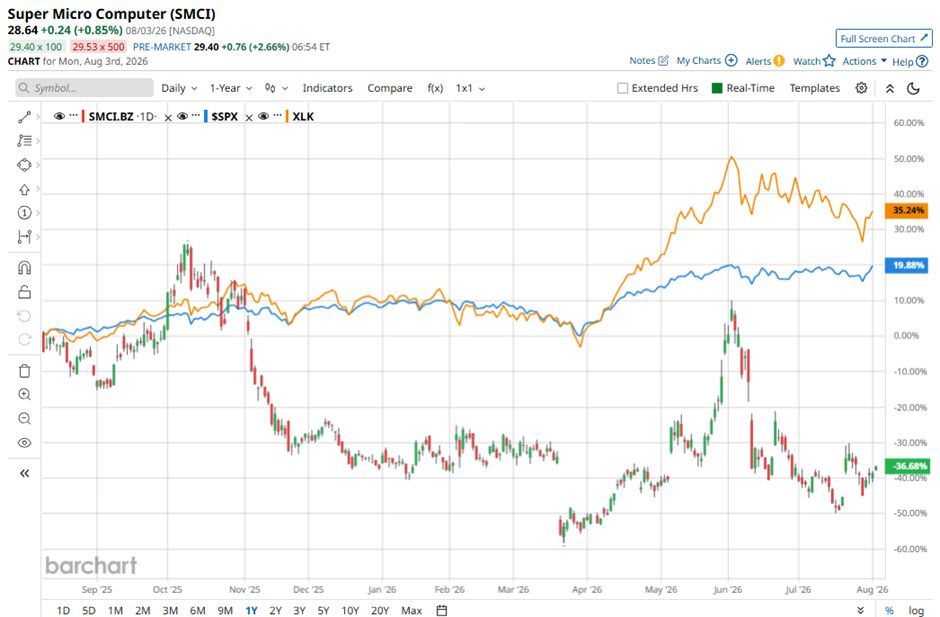Image resolution: width=940 pixels, height=617 pixels.
Task: Toggle the lock drawings padlock
Action: (x=24, y=292)
